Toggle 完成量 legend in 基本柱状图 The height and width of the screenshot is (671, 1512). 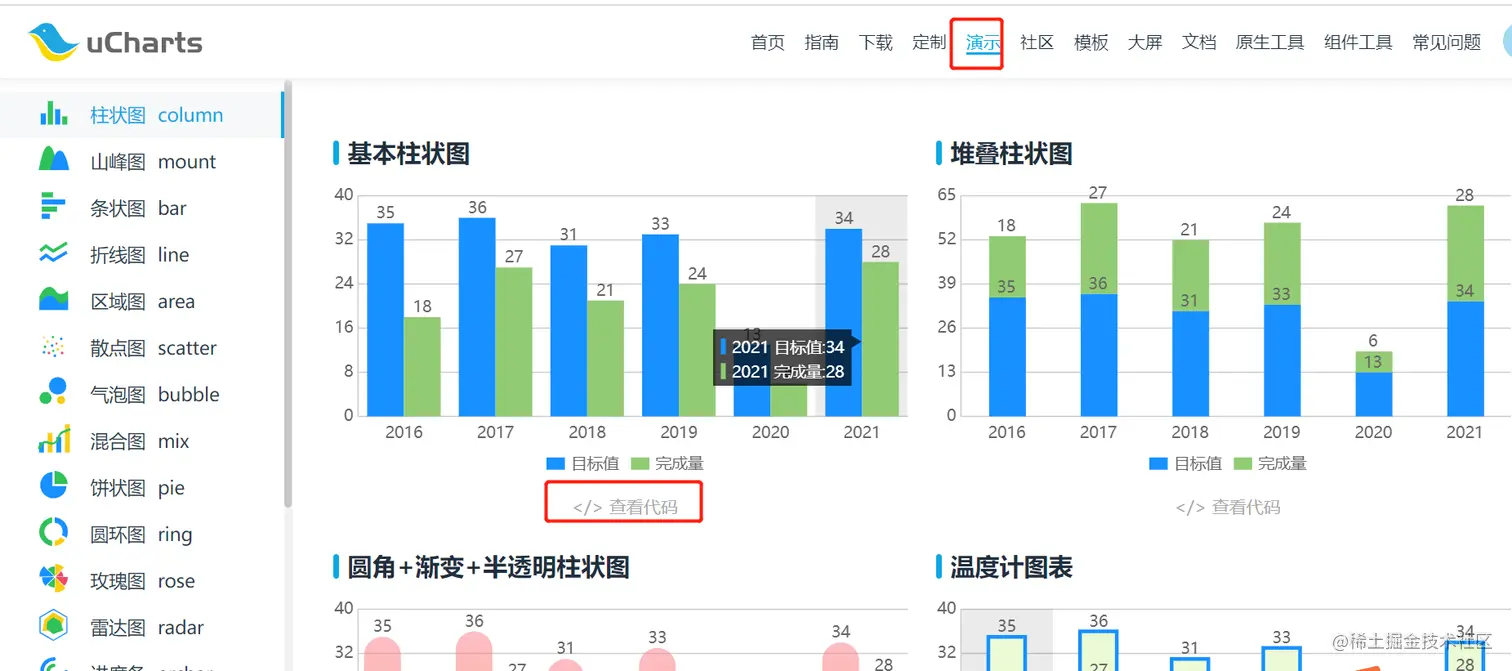[x=667, y=463]
